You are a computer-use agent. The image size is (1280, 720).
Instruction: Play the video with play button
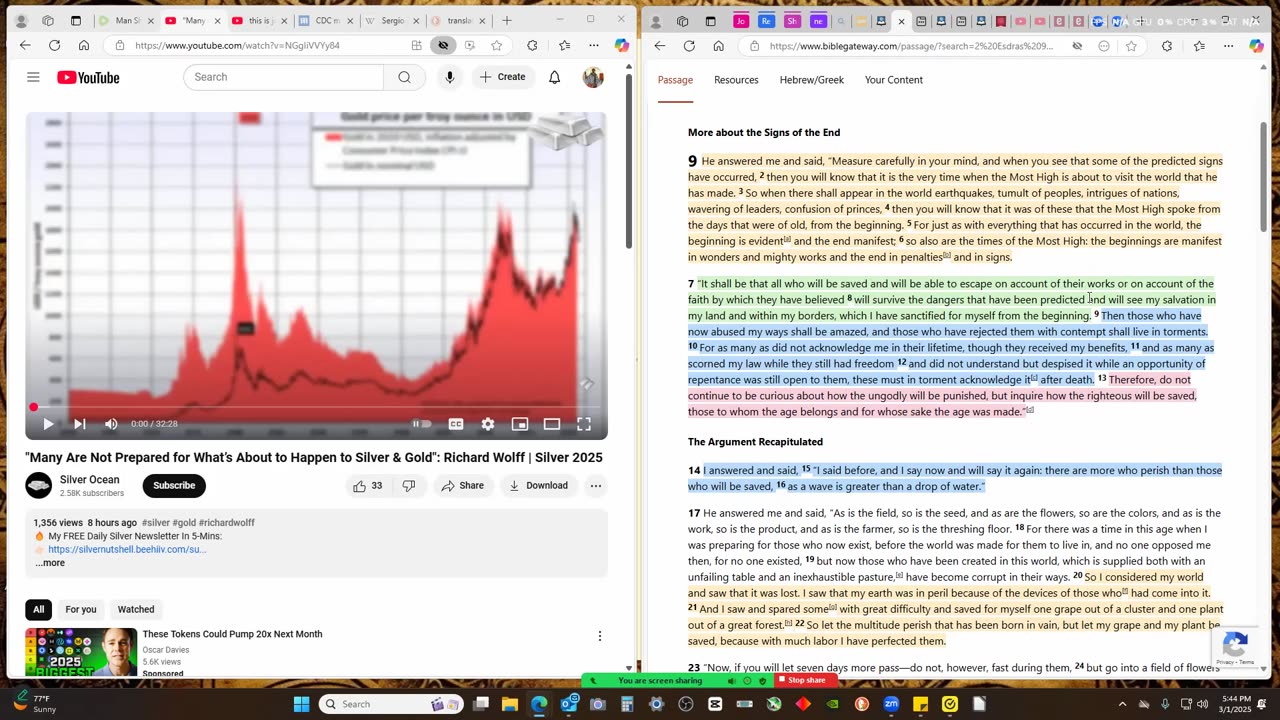point(48,424)
